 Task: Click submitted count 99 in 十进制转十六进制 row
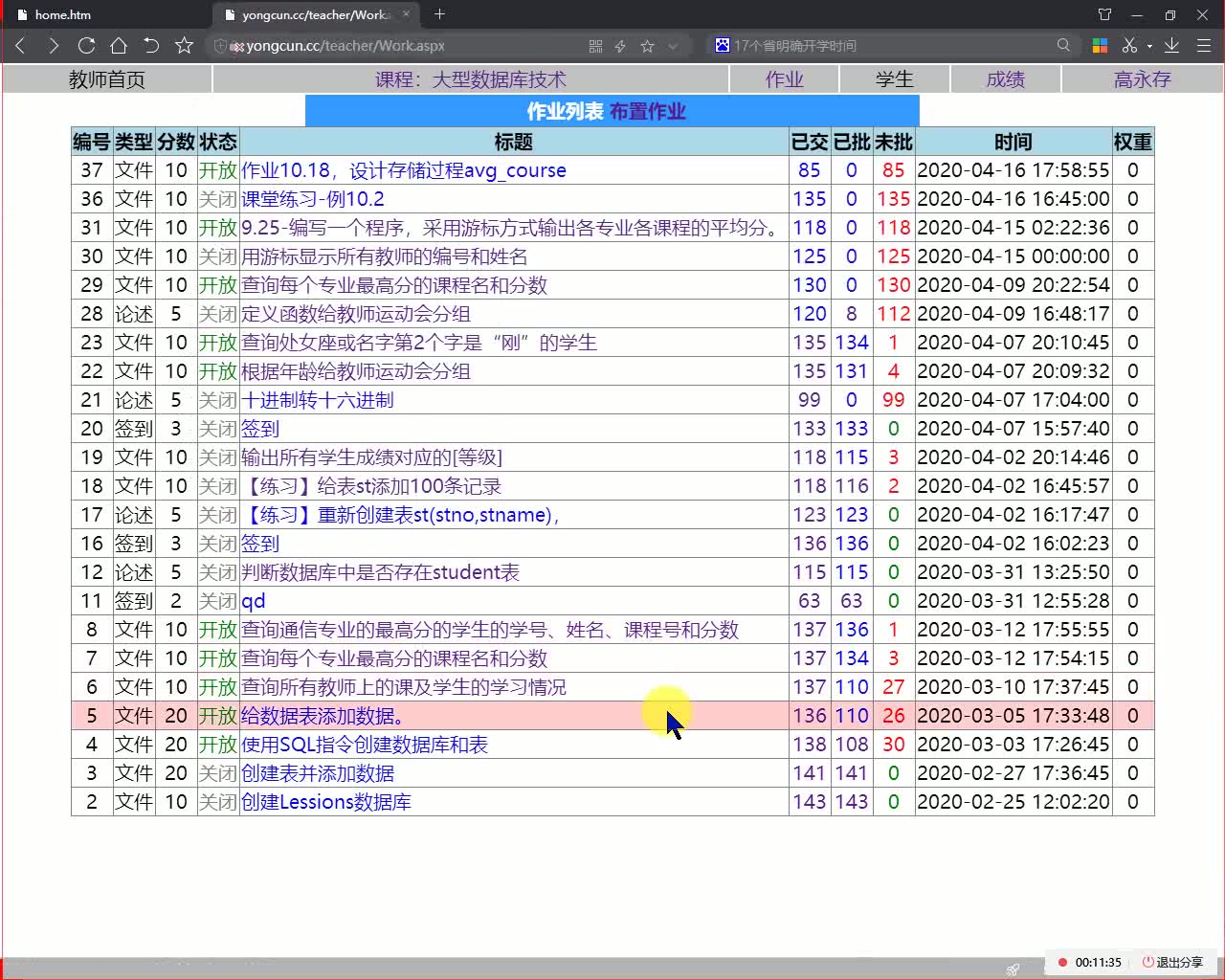[x=810, y=400]
